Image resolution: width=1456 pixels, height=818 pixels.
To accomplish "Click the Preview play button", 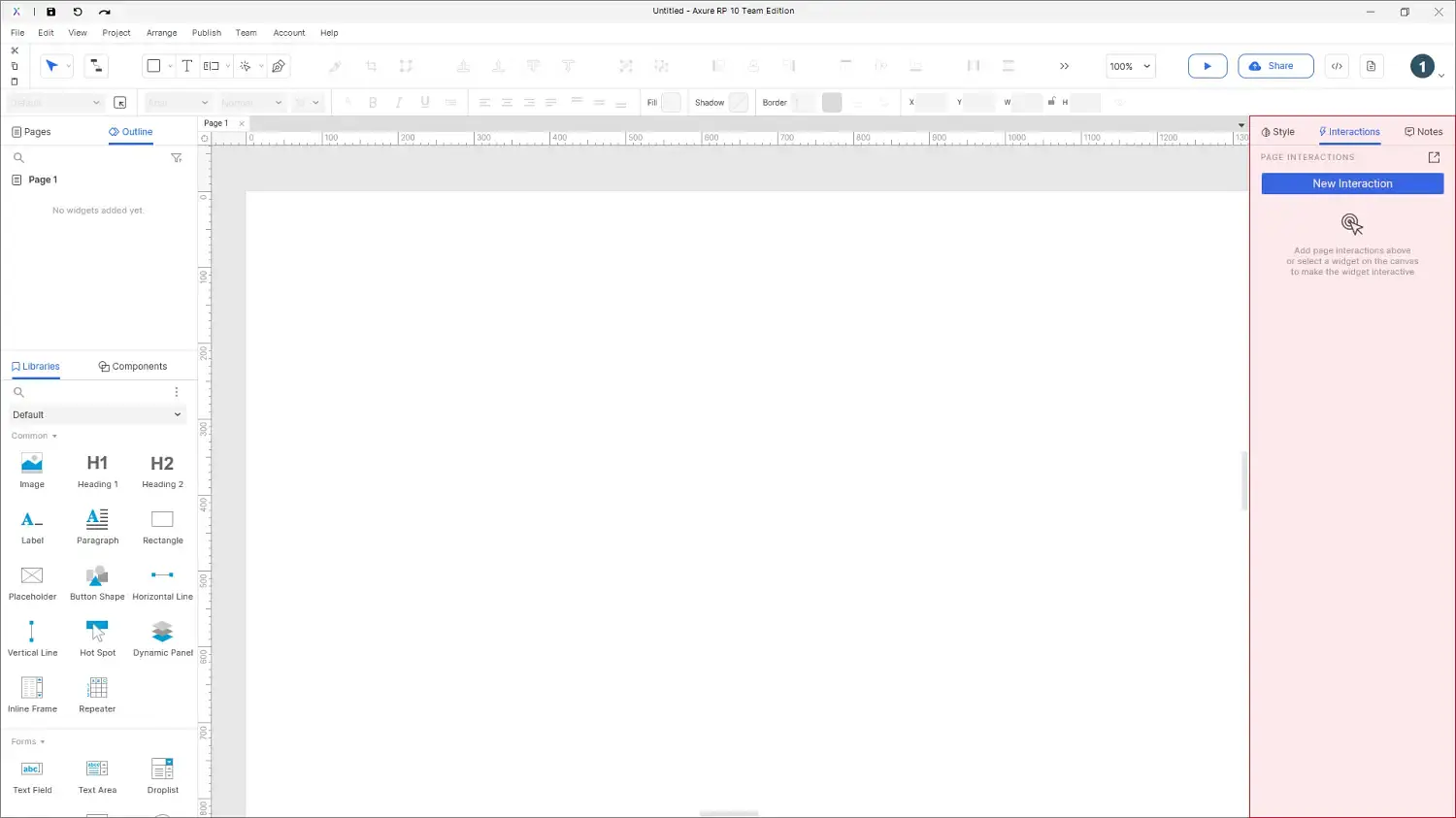I will [x=1207, y=66].
